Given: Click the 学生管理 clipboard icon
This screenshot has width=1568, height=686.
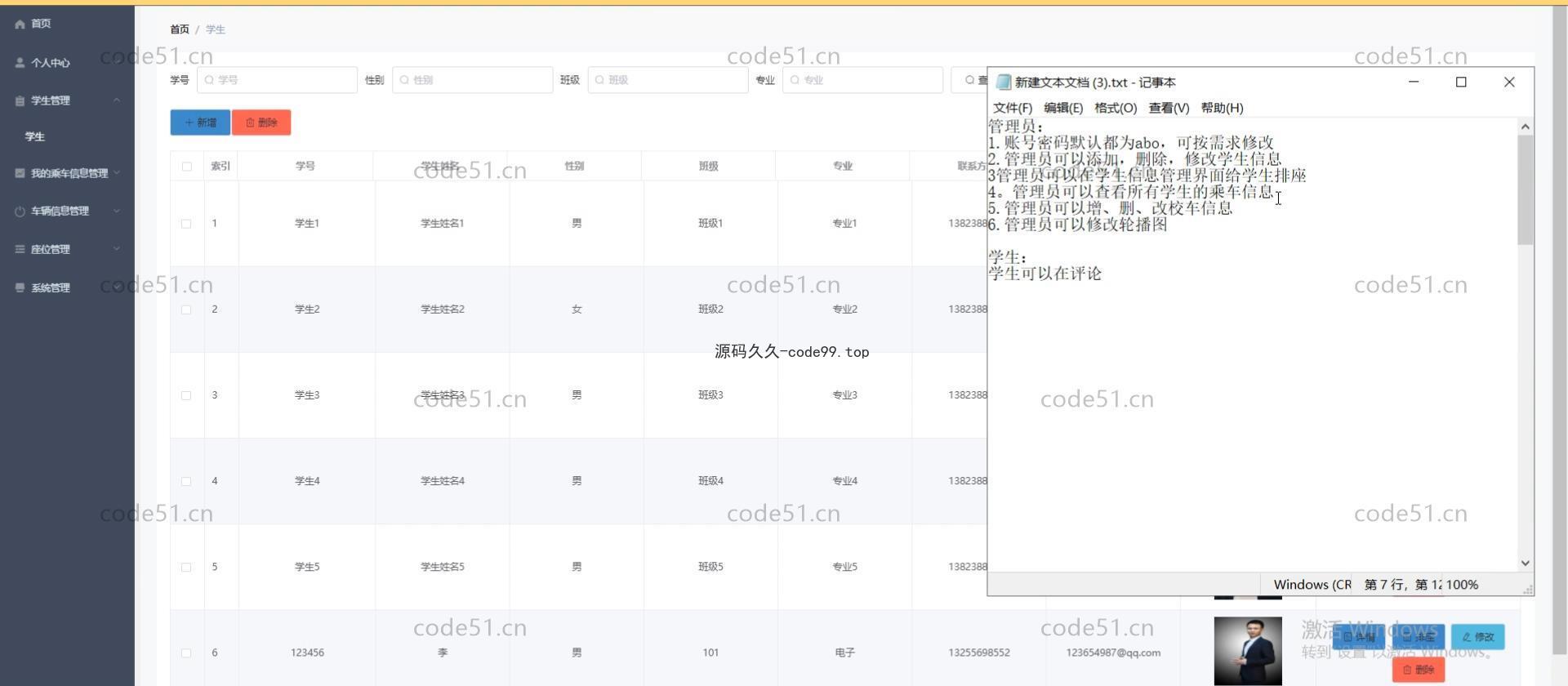Looking at the screenshot, I should 20,100.
